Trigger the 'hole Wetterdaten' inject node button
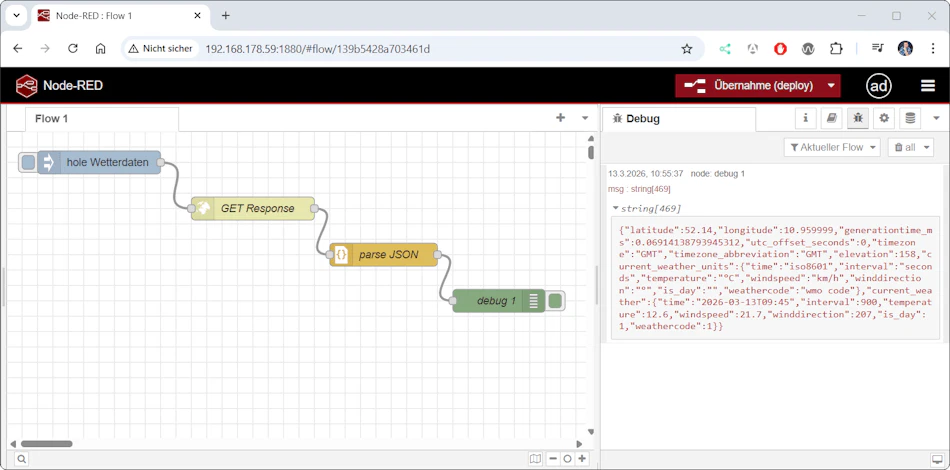Viewport: 950px width, 470px height. (x=28, y=162)
